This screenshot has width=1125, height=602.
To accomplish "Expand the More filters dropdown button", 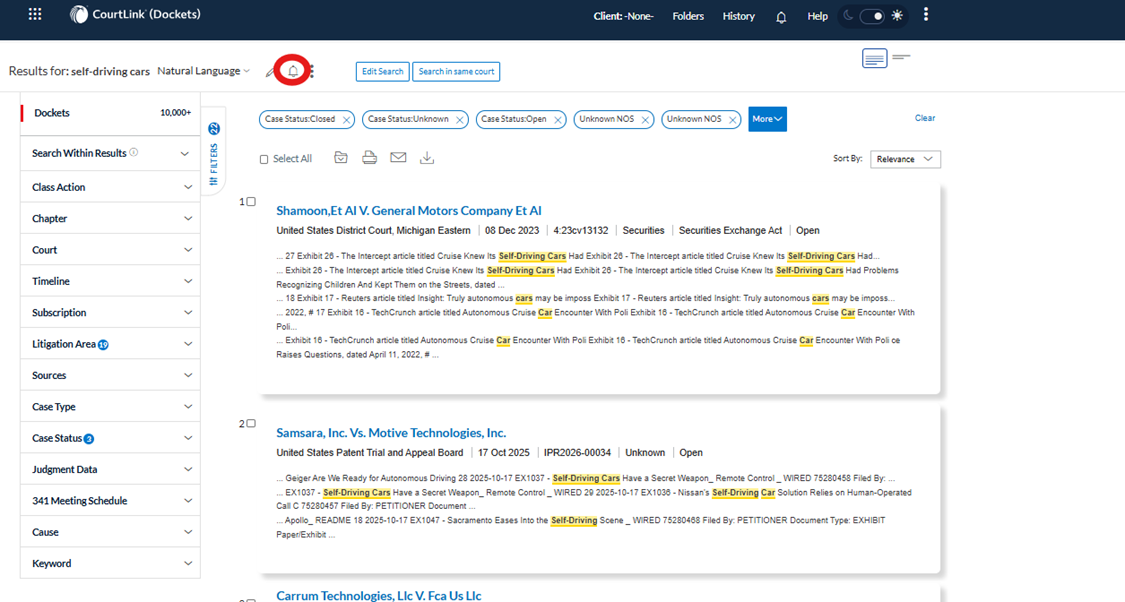I will tap(767, 119).
